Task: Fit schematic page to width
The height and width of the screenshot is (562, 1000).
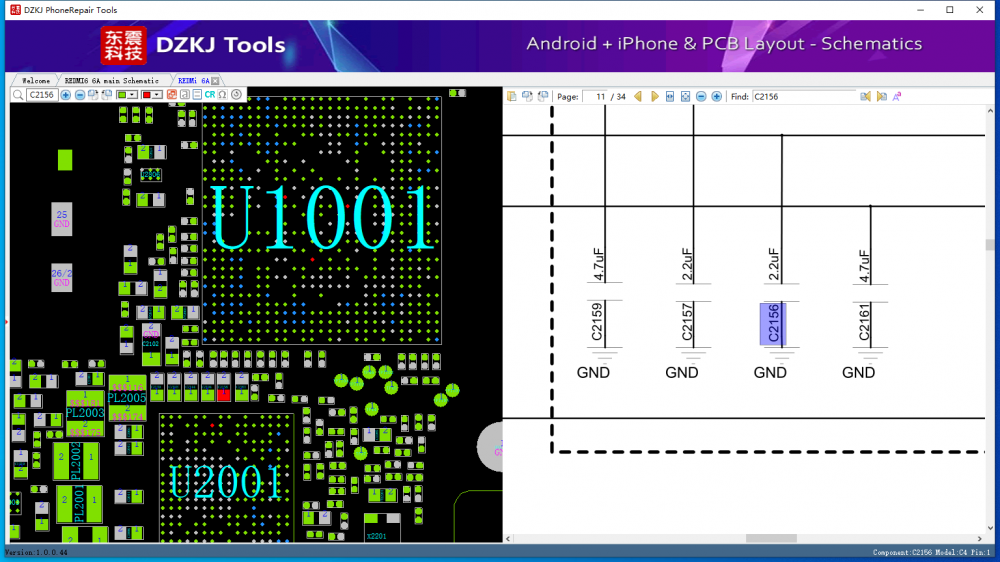Action: [x=670, y=96]
